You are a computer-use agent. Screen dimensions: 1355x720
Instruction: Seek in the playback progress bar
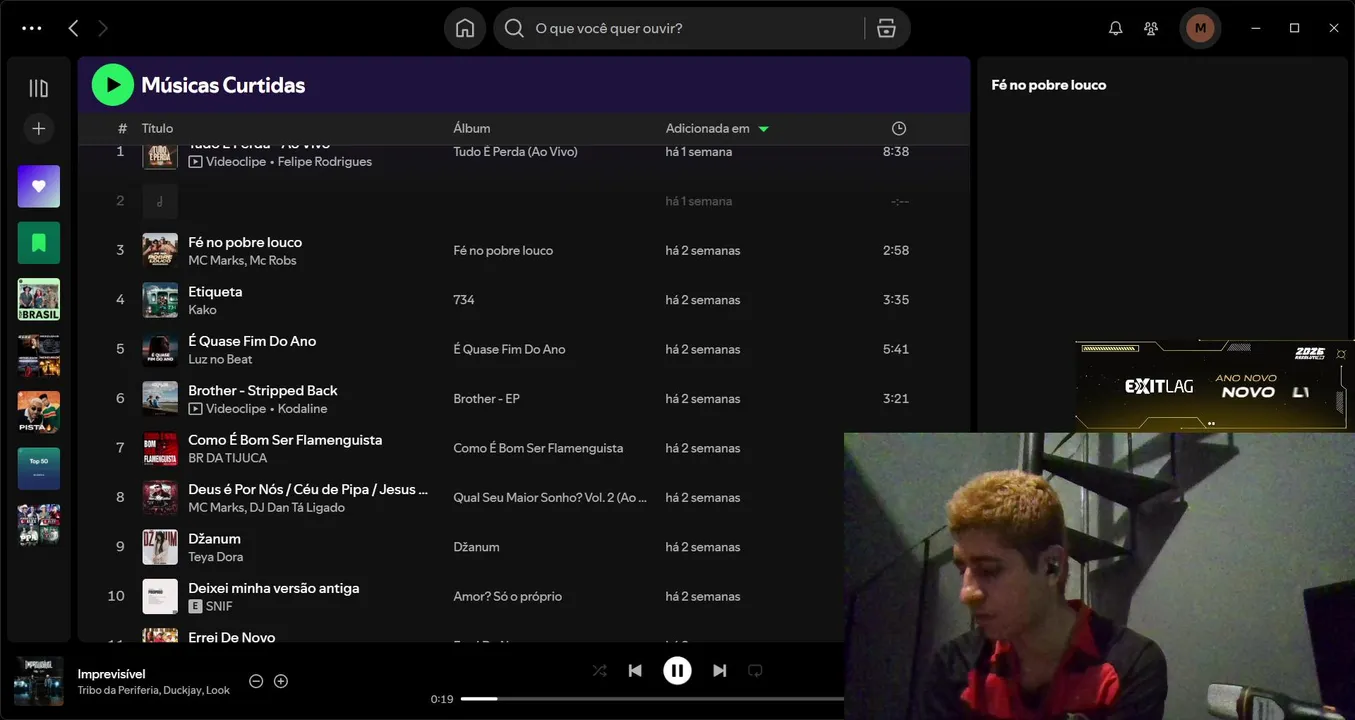click(x=652, y=699)
